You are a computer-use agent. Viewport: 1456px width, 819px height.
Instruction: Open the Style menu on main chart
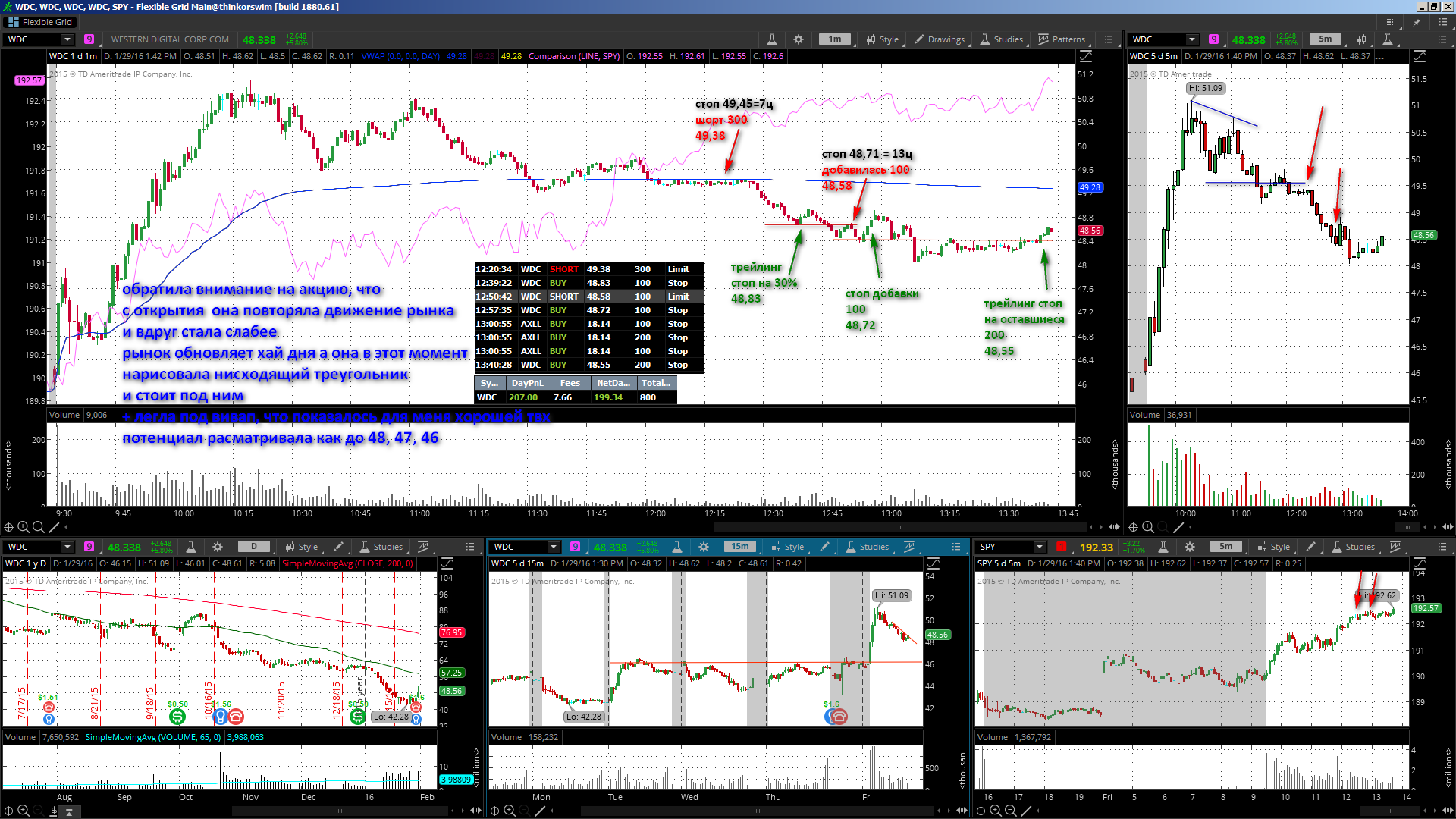tap(882, 39)
